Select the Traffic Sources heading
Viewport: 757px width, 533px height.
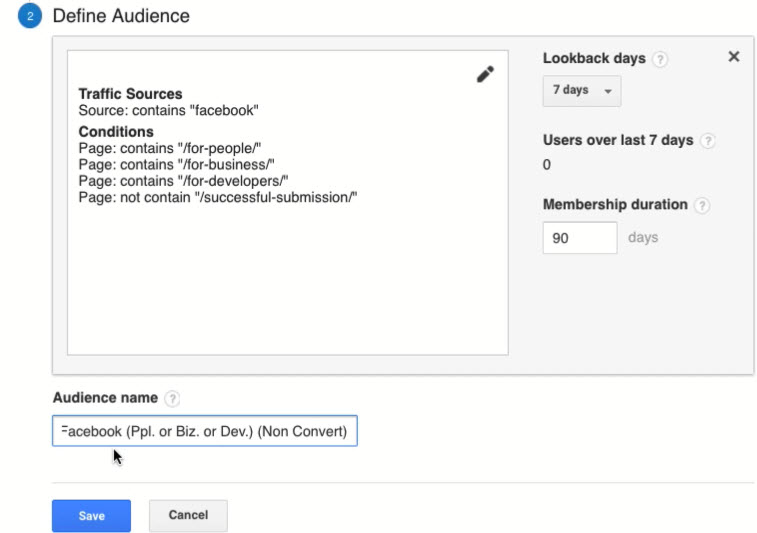(x=130, y=94)
